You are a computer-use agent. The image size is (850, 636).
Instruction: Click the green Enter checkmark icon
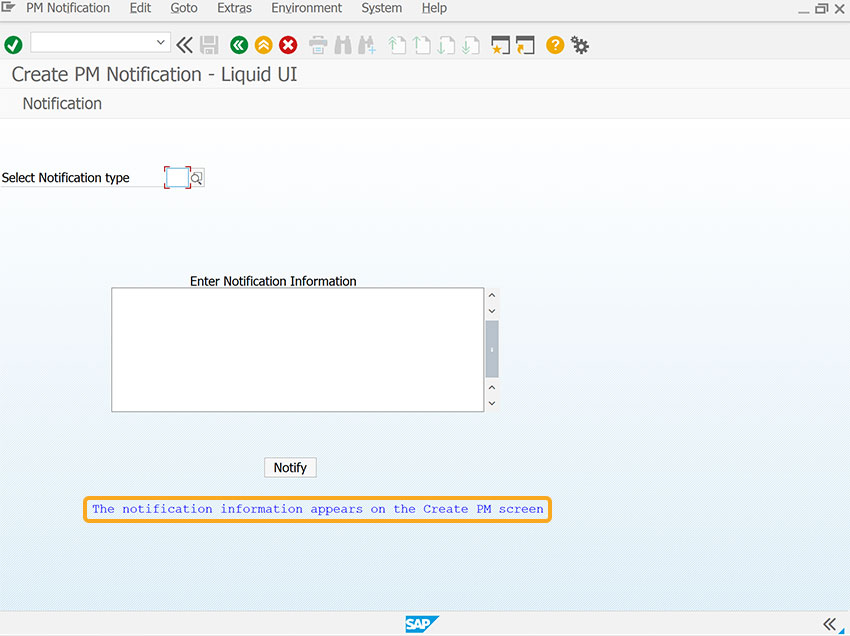click(13, 45)
